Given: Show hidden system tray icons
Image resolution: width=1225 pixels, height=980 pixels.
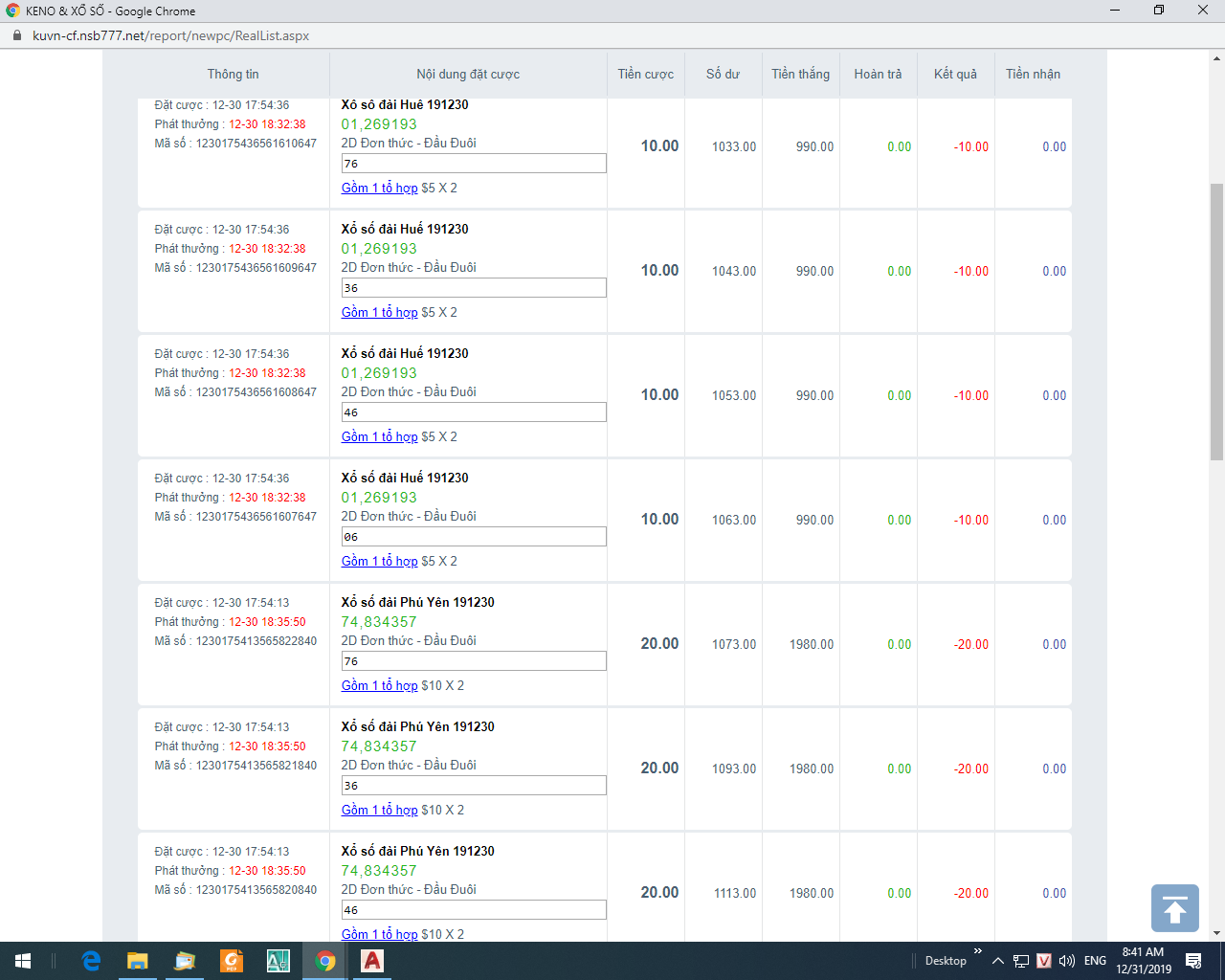Looking at the screenshot, I should (997, 961).
